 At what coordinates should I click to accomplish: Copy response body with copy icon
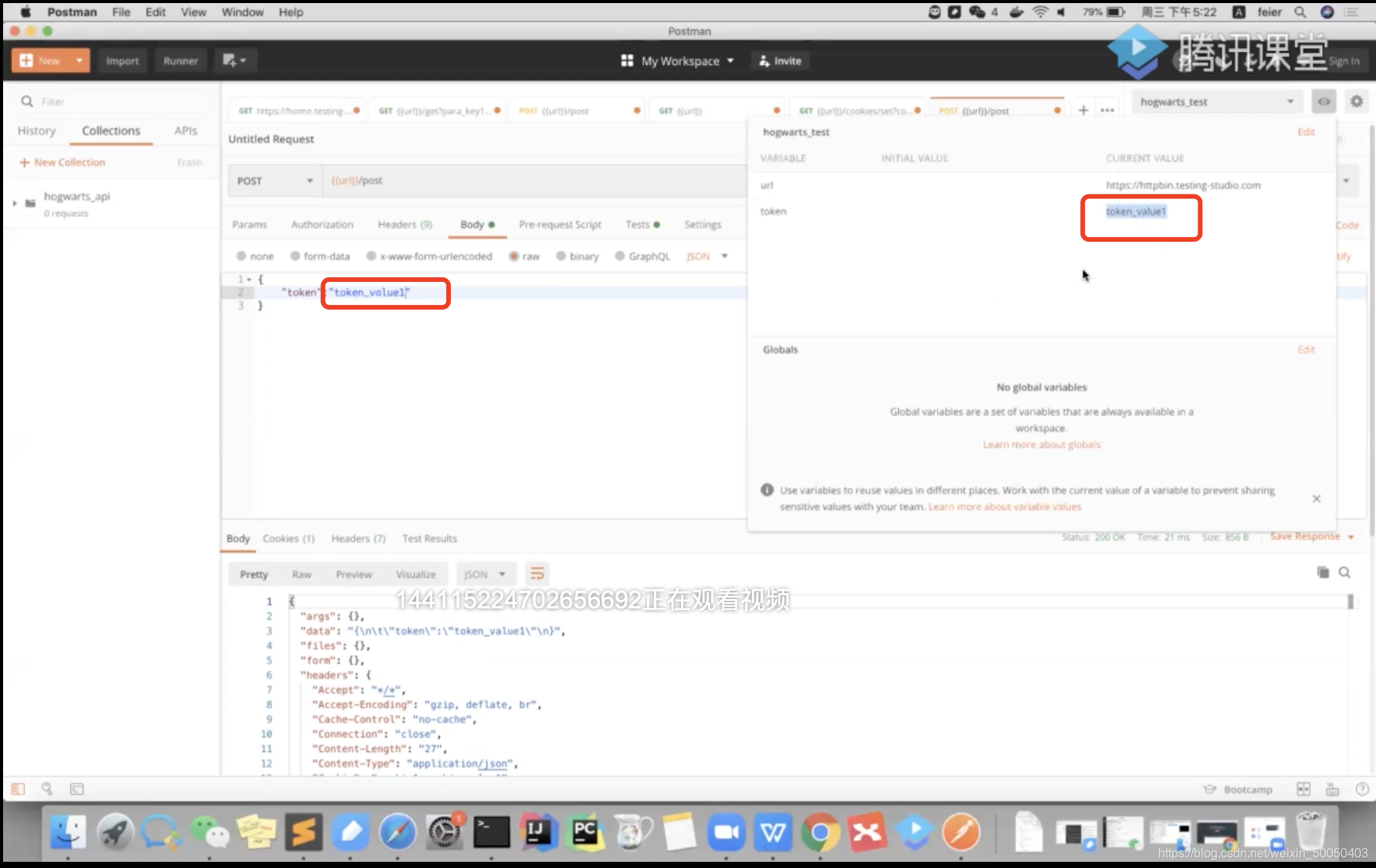point(1323,572)
